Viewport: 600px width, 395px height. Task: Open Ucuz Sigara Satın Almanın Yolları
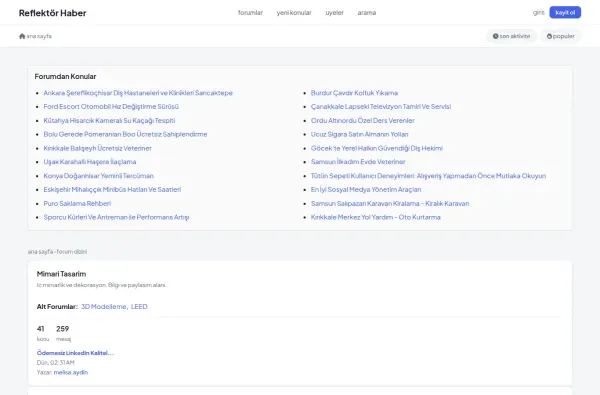point(359,134)
